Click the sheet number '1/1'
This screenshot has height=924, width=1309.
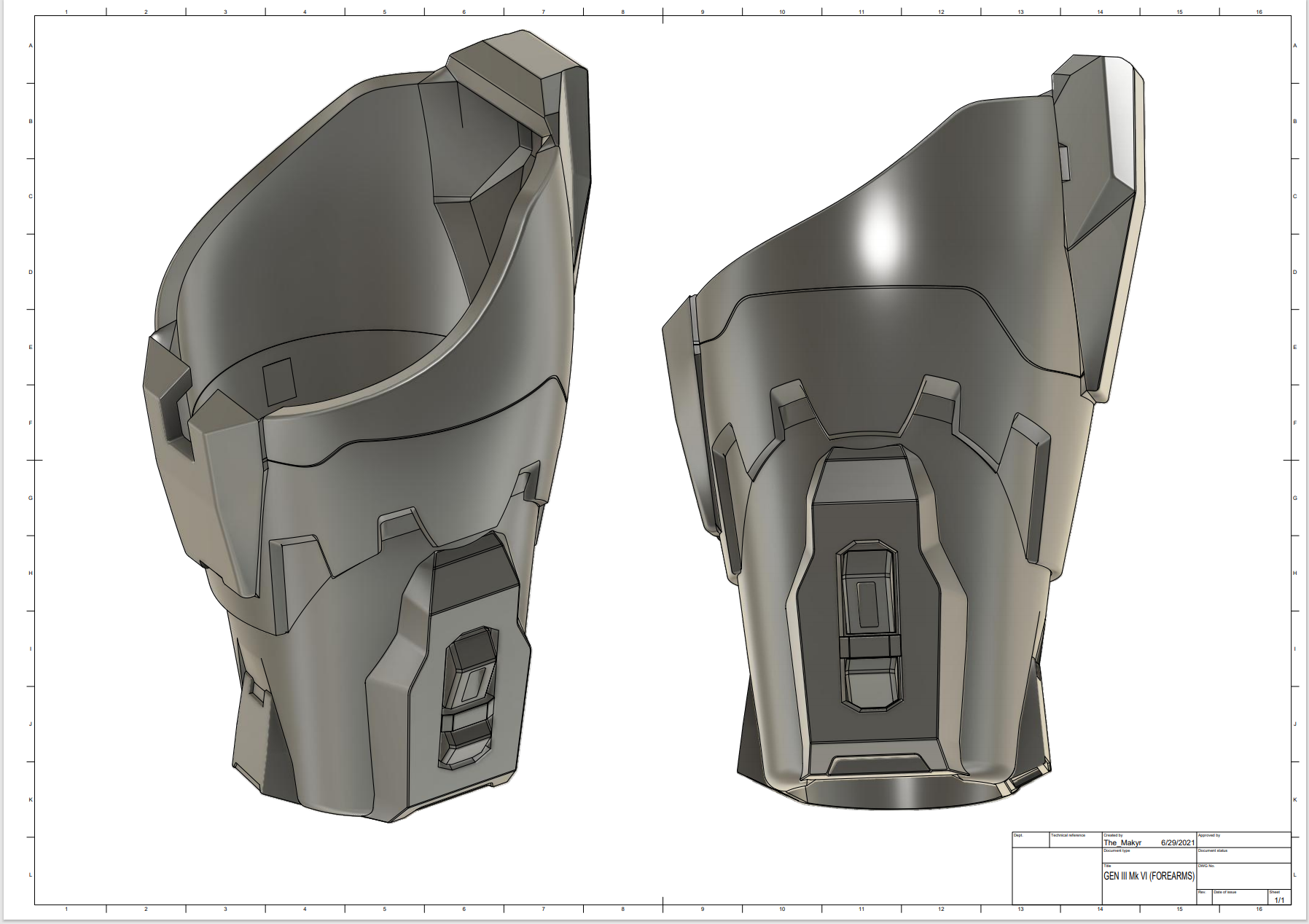[x=1279, y=900]
